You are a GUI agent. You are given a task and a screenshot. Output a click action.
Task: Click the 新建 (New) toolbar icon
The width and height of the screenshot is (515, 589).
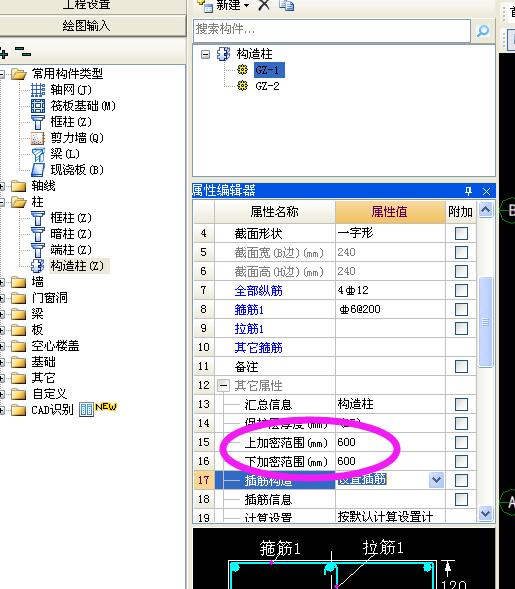[x=205, y=5]
